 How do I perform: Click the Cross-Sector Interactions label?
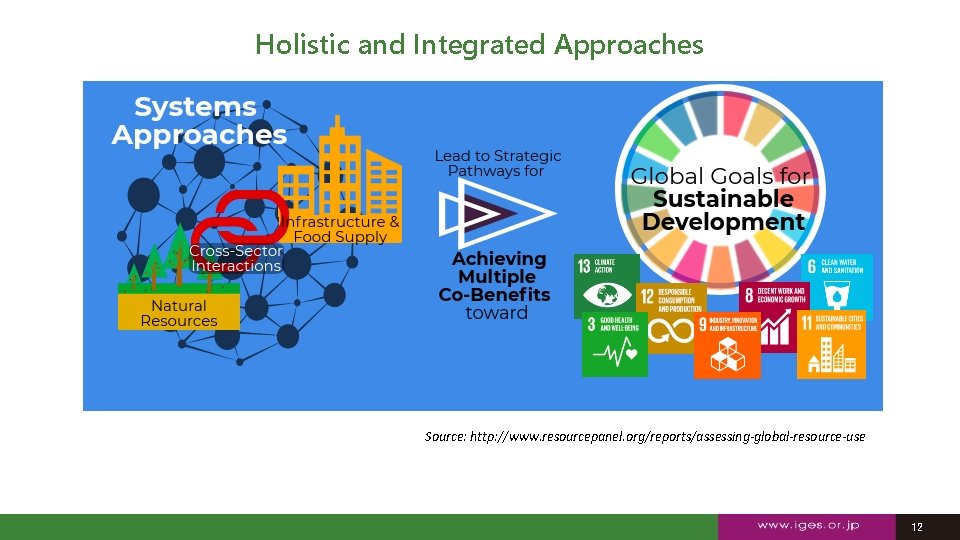click(x=236, y=258)
